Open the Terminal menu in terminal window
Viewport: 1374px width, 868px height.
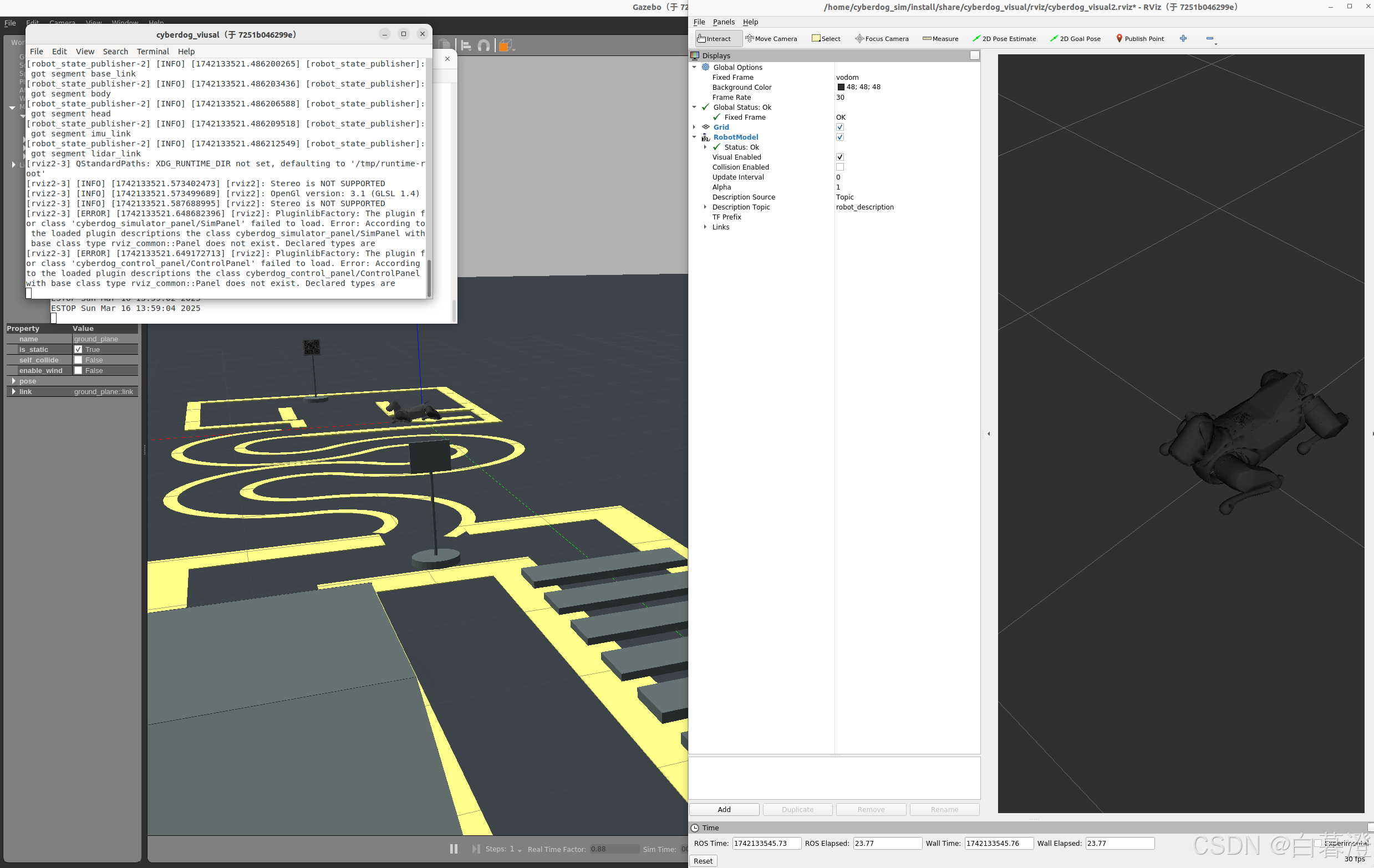coord(152,52)
